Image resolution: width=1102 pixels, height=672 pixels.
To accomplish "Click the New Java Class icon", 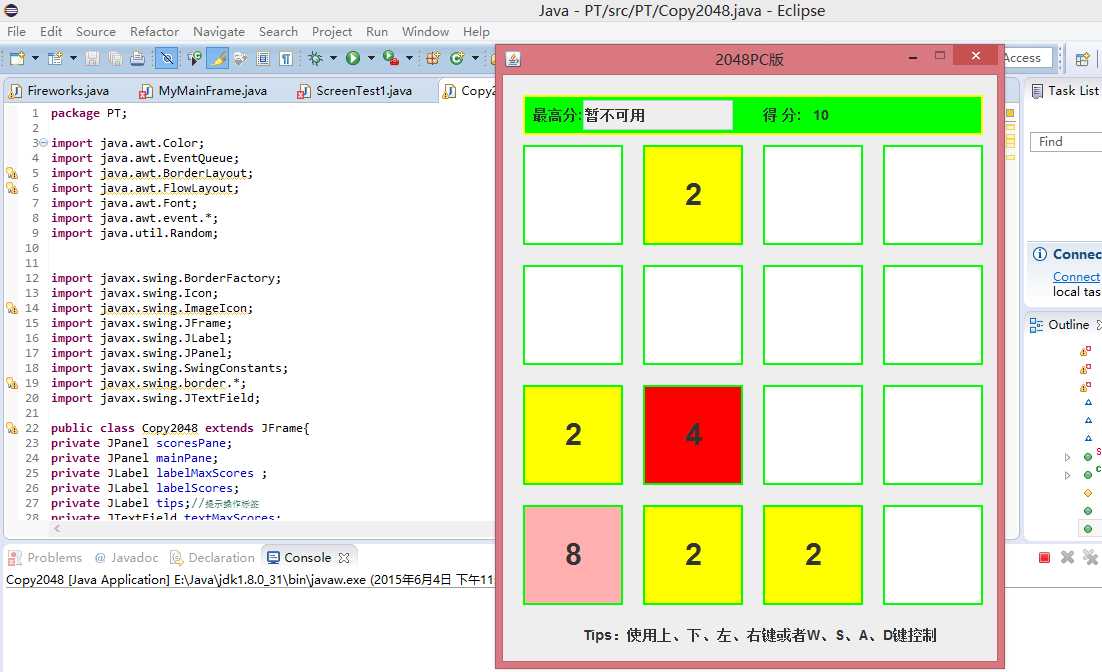I will (458, 58).
